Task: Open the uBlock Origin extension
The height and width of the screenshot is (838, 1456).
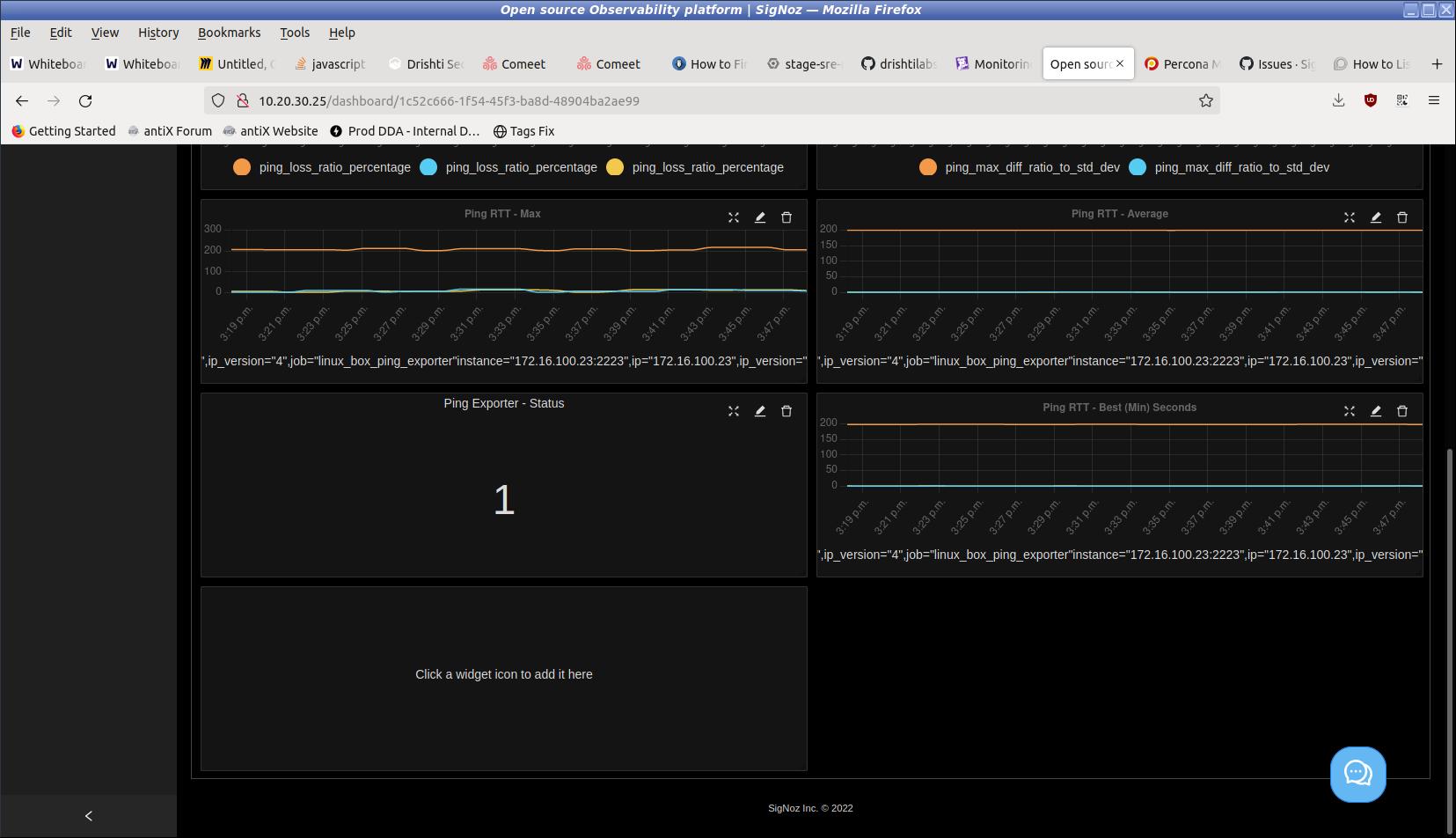Action: [x=1370, y=100]
